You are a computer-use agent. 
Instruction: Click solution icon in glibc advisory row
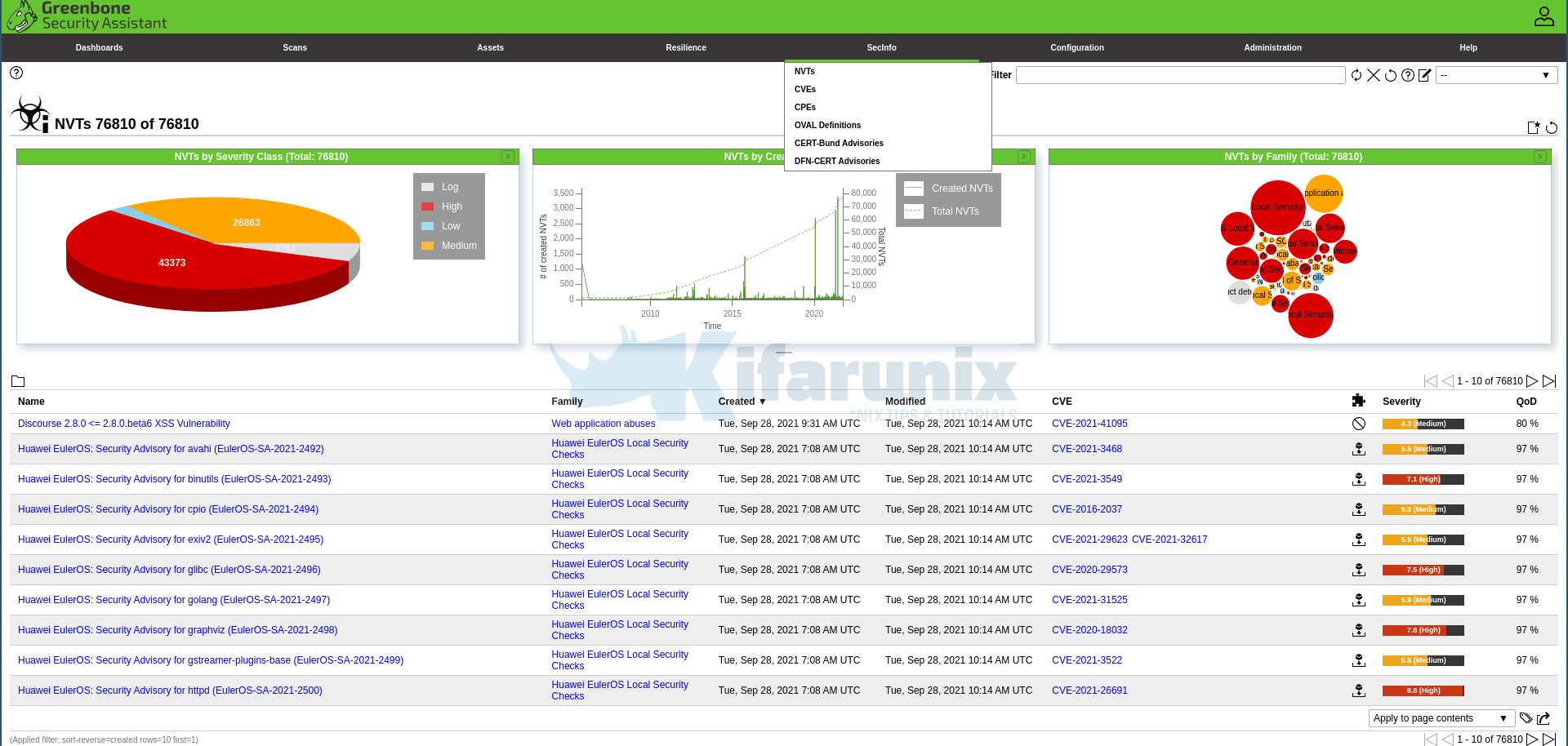pos(1359,570)
